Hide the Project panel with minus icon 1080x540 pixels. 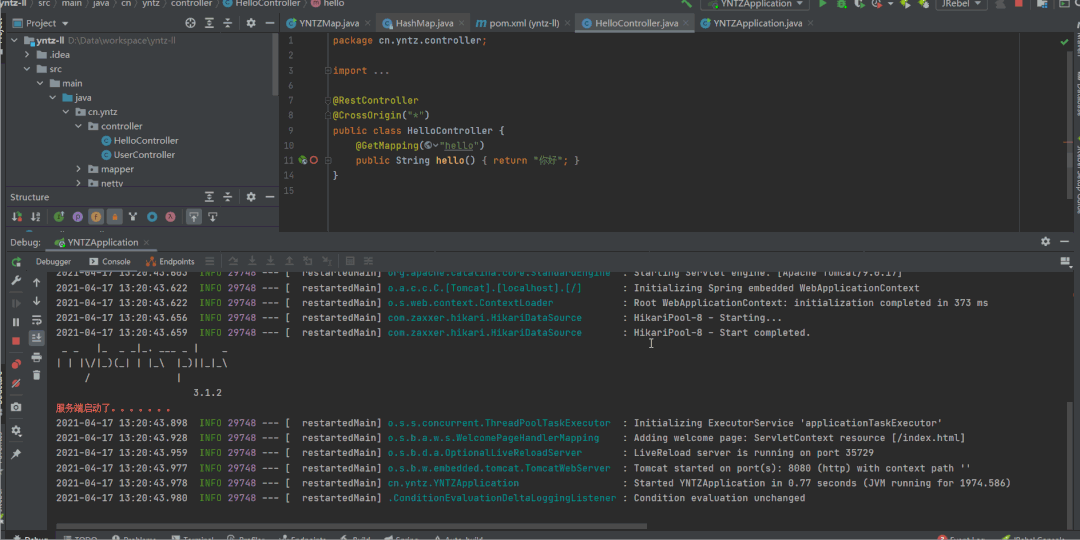pos(269,23)
